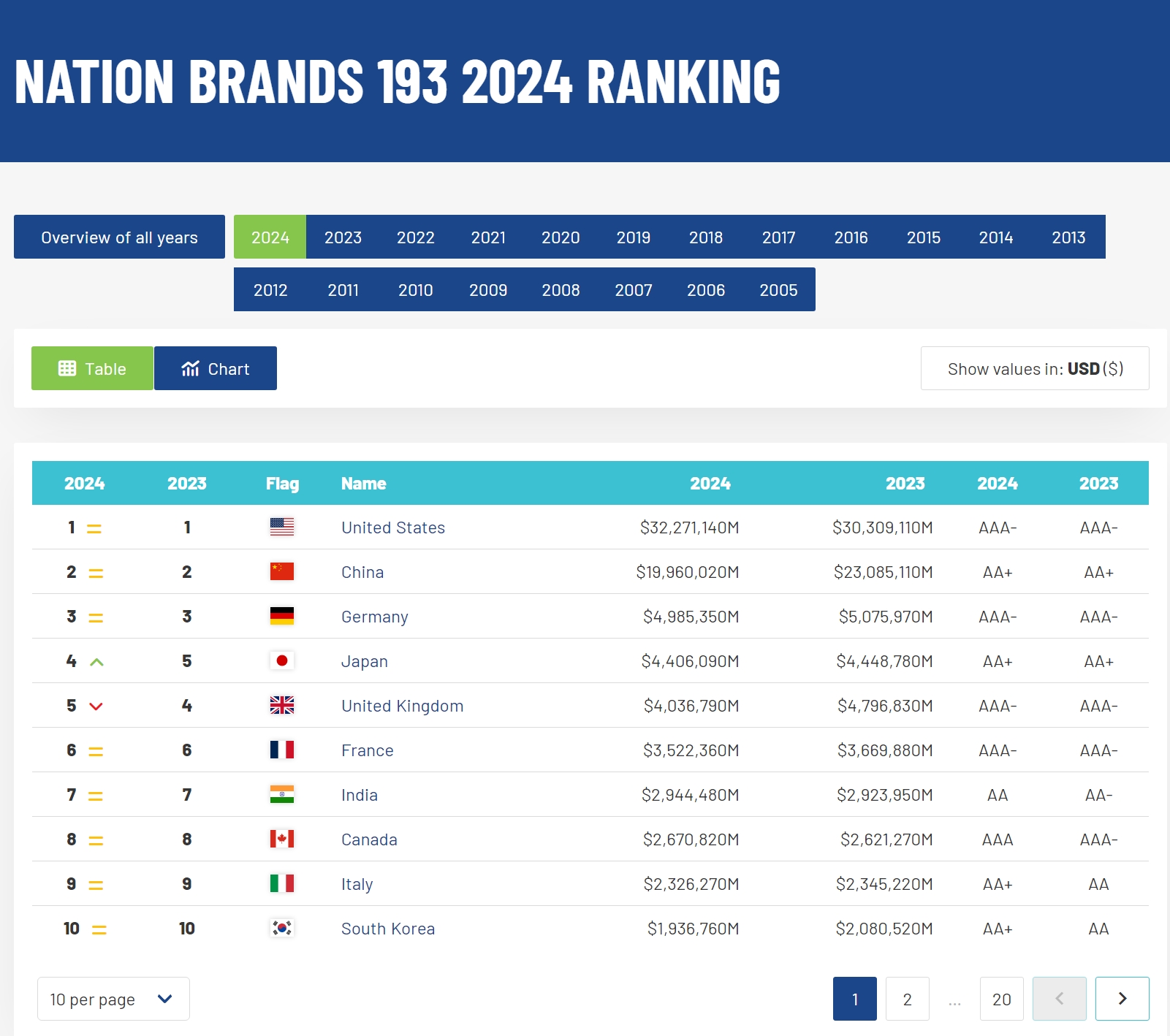Image resolution: width=1170 pixels, height=1036 pixels.
Task: Open the Show values in USD selector
Action: pos(1034,368)
